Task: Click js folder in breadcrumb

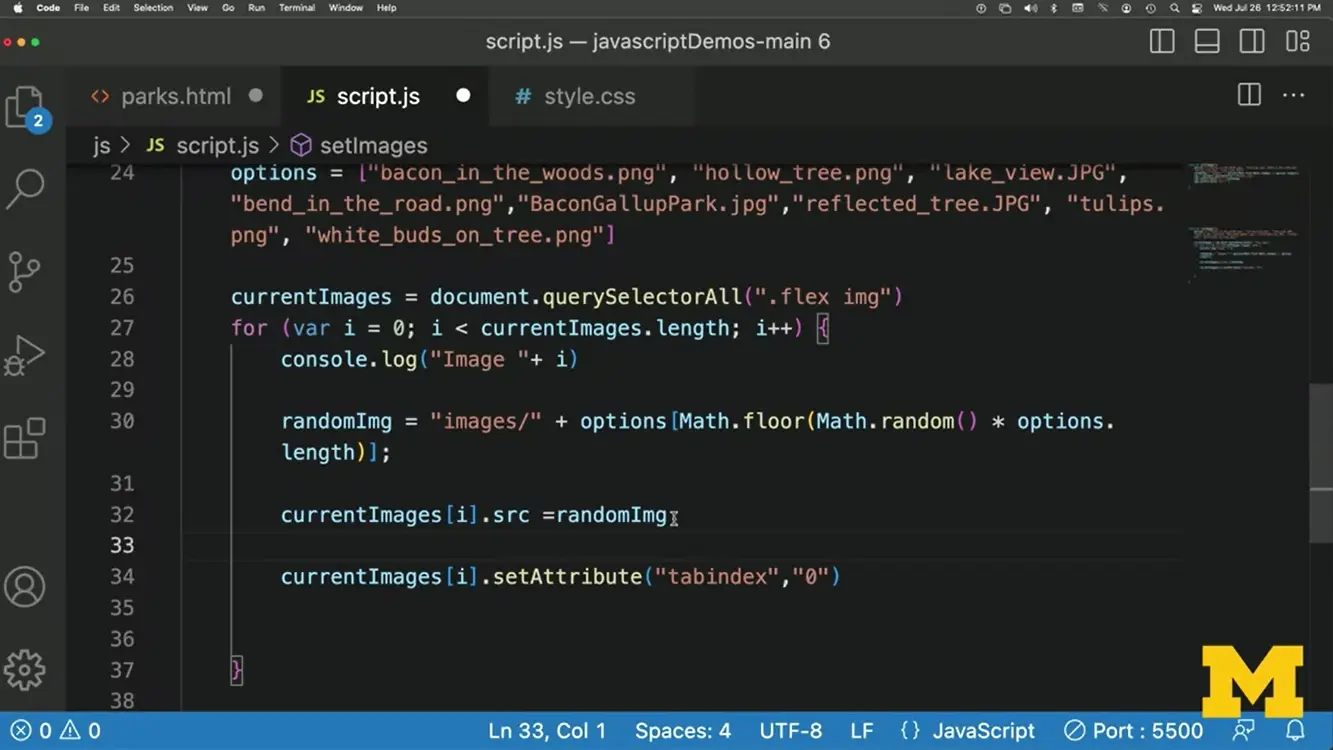Action: pos(102,146)
